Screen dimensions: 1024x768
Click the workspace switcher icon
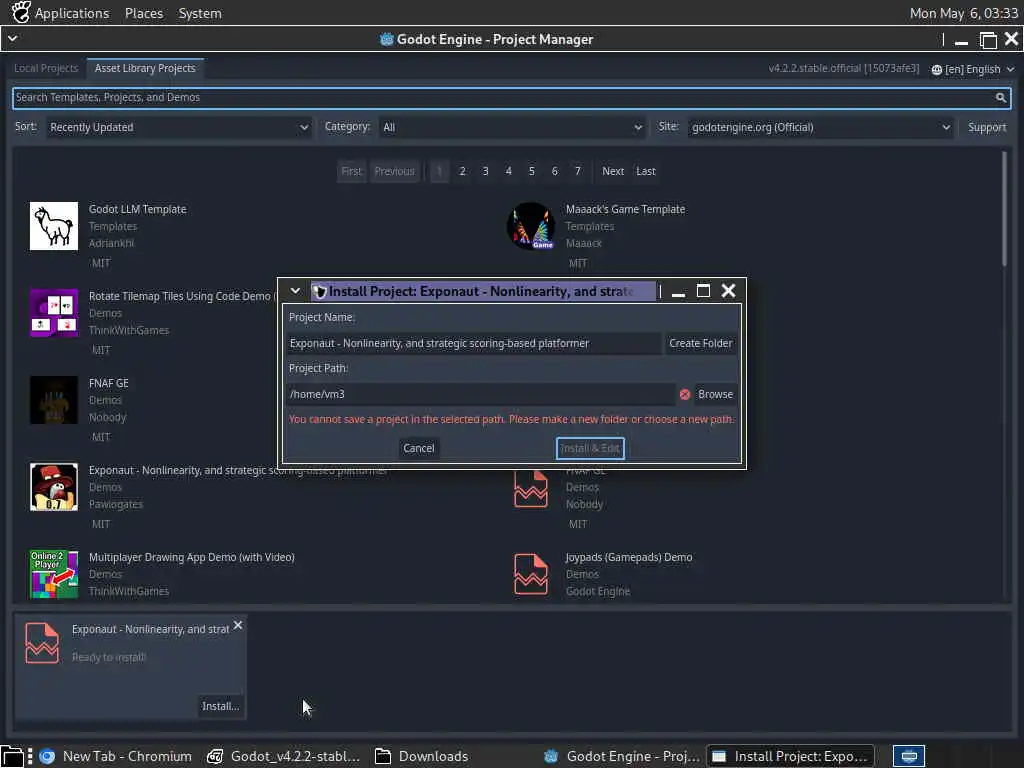coord(908,756)
